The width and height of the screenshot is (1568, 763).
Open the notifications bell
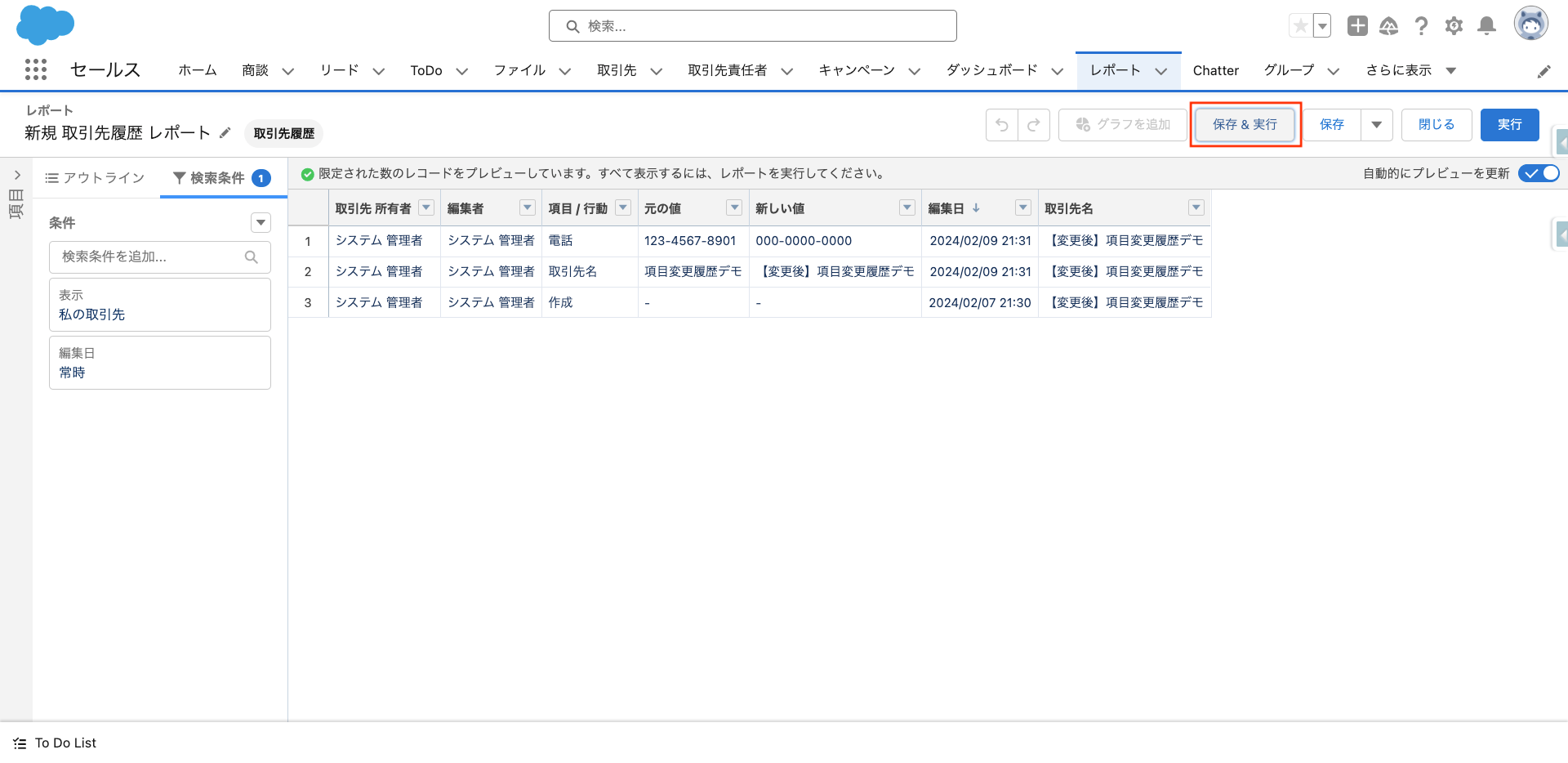[x=1486, y=25]
